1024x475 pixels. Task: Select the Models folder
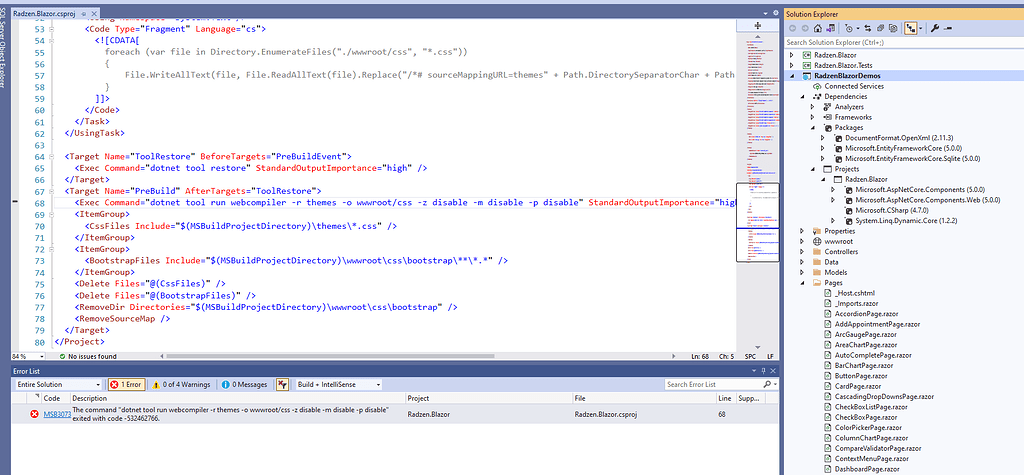[x=836, y=272]
